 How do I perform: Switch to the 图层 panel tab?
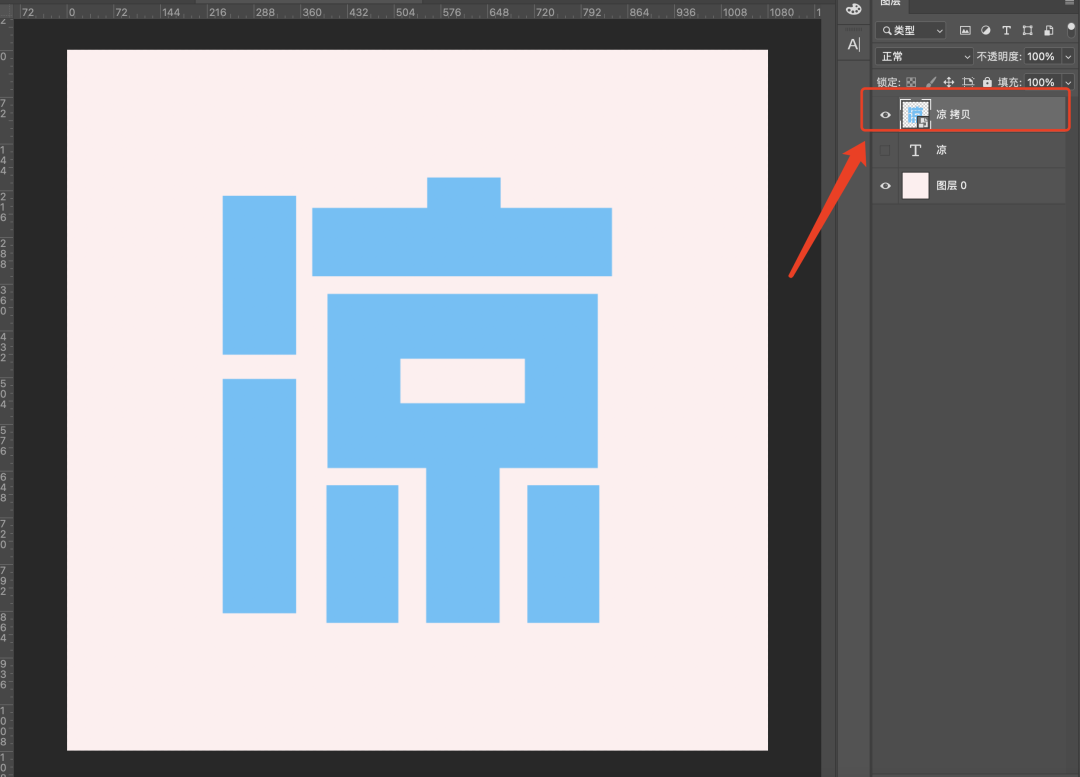[891, 3]
